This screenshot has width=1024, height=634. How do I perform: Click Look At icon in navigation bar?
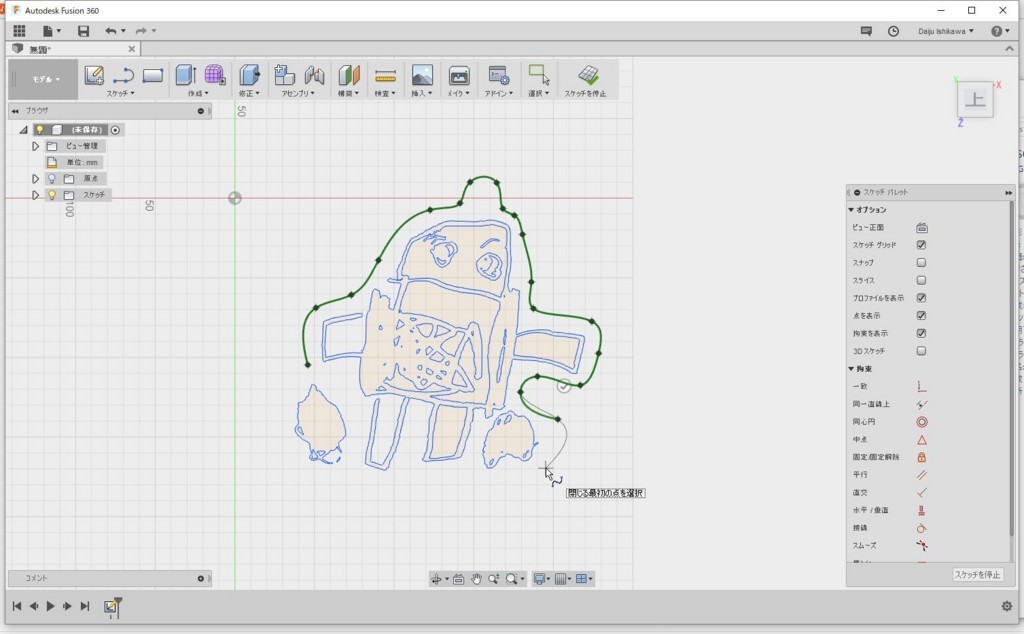(x=458, y=579)
